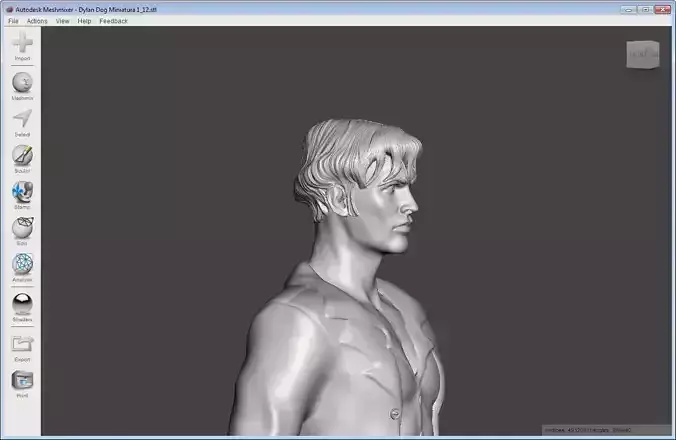Click the Import plus icon
The image size is (676, 440).
(x=22, y=43)
